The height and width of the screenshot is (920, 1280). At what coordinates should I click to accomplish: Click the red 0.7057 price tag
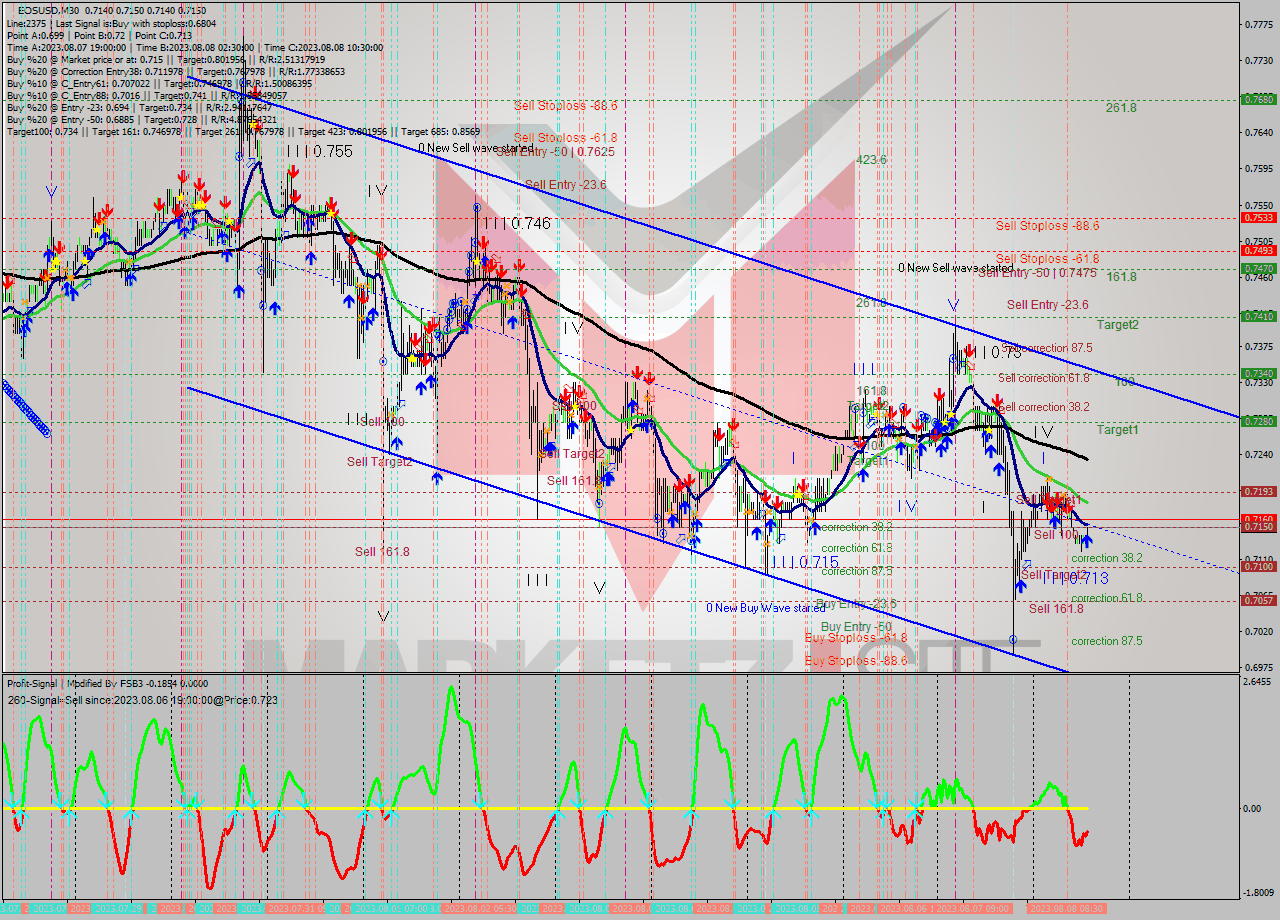[1257, 600]
